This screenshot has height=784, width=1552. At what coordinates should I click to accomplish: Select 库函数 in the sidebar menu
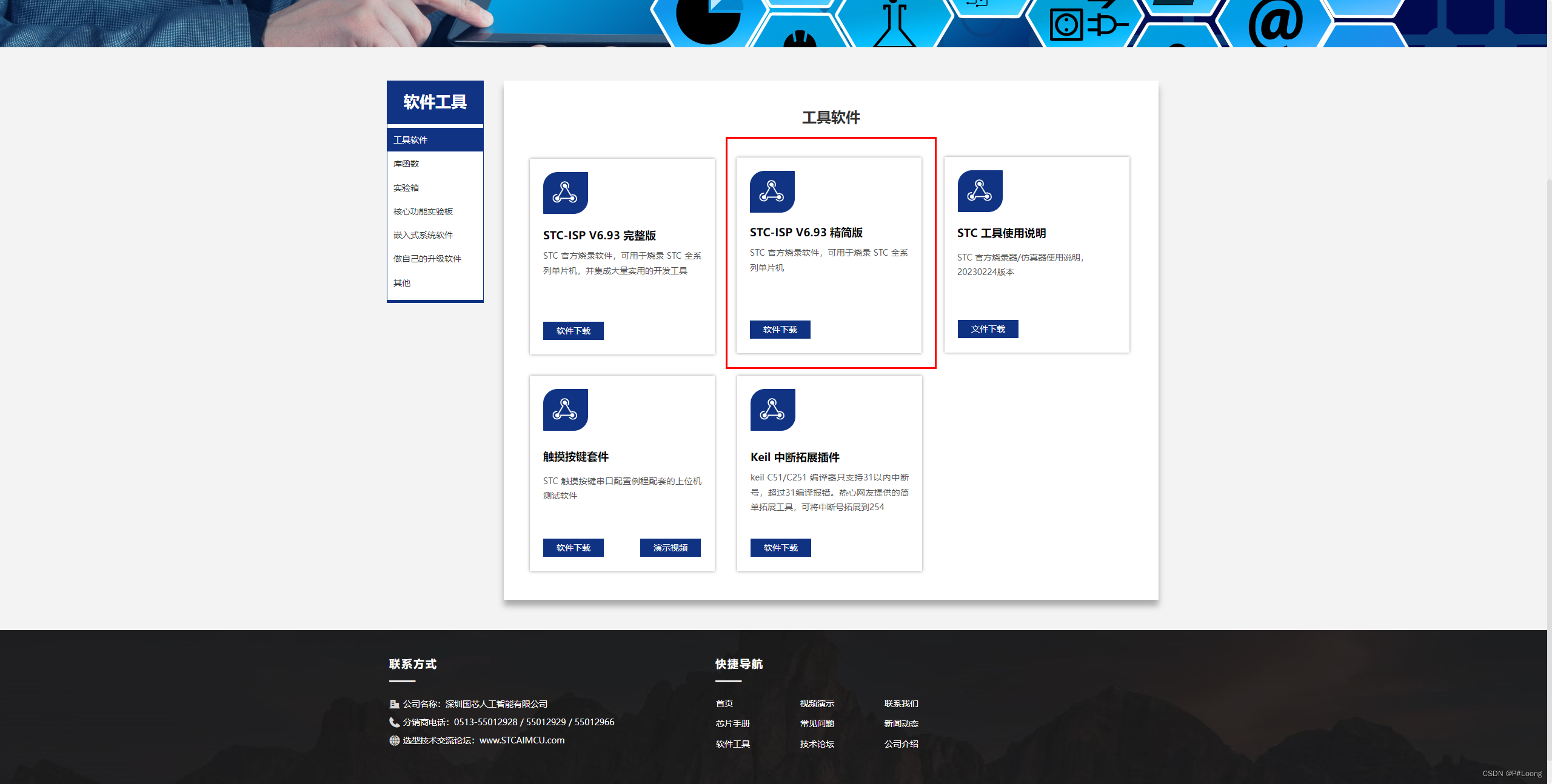406,164
